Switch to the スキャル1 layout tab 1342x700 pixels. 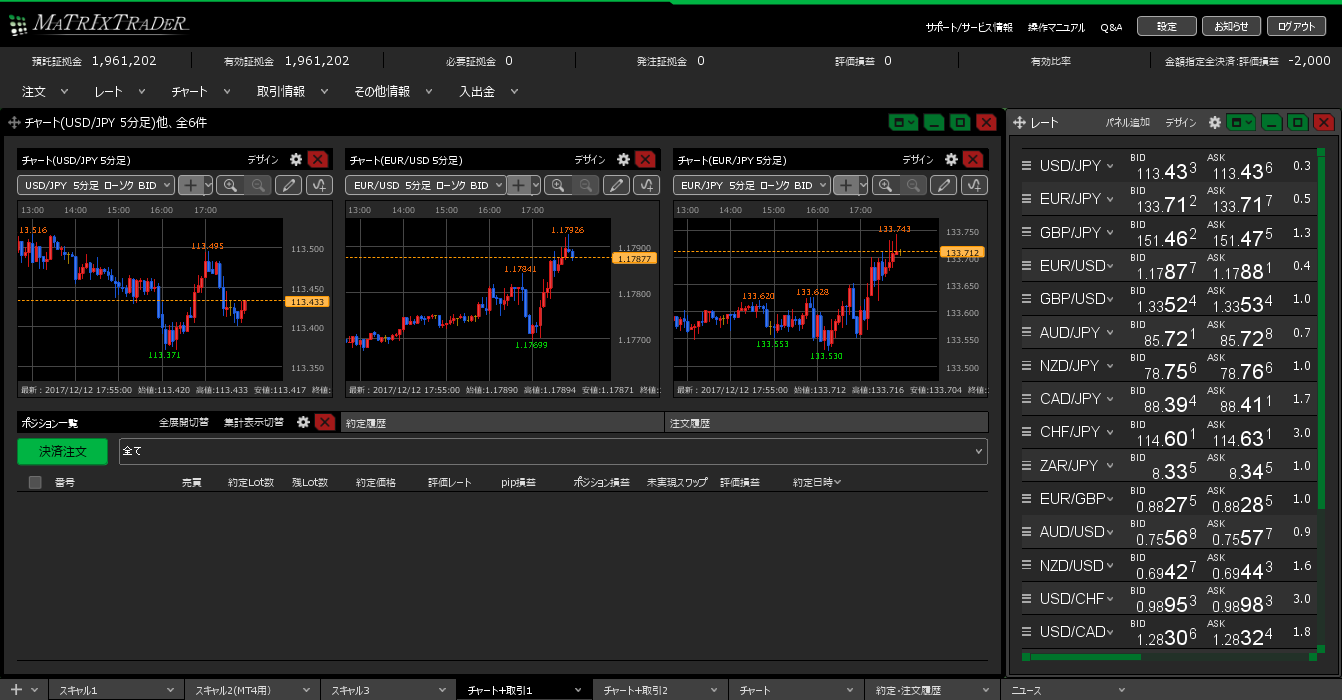tap(116, 690)
